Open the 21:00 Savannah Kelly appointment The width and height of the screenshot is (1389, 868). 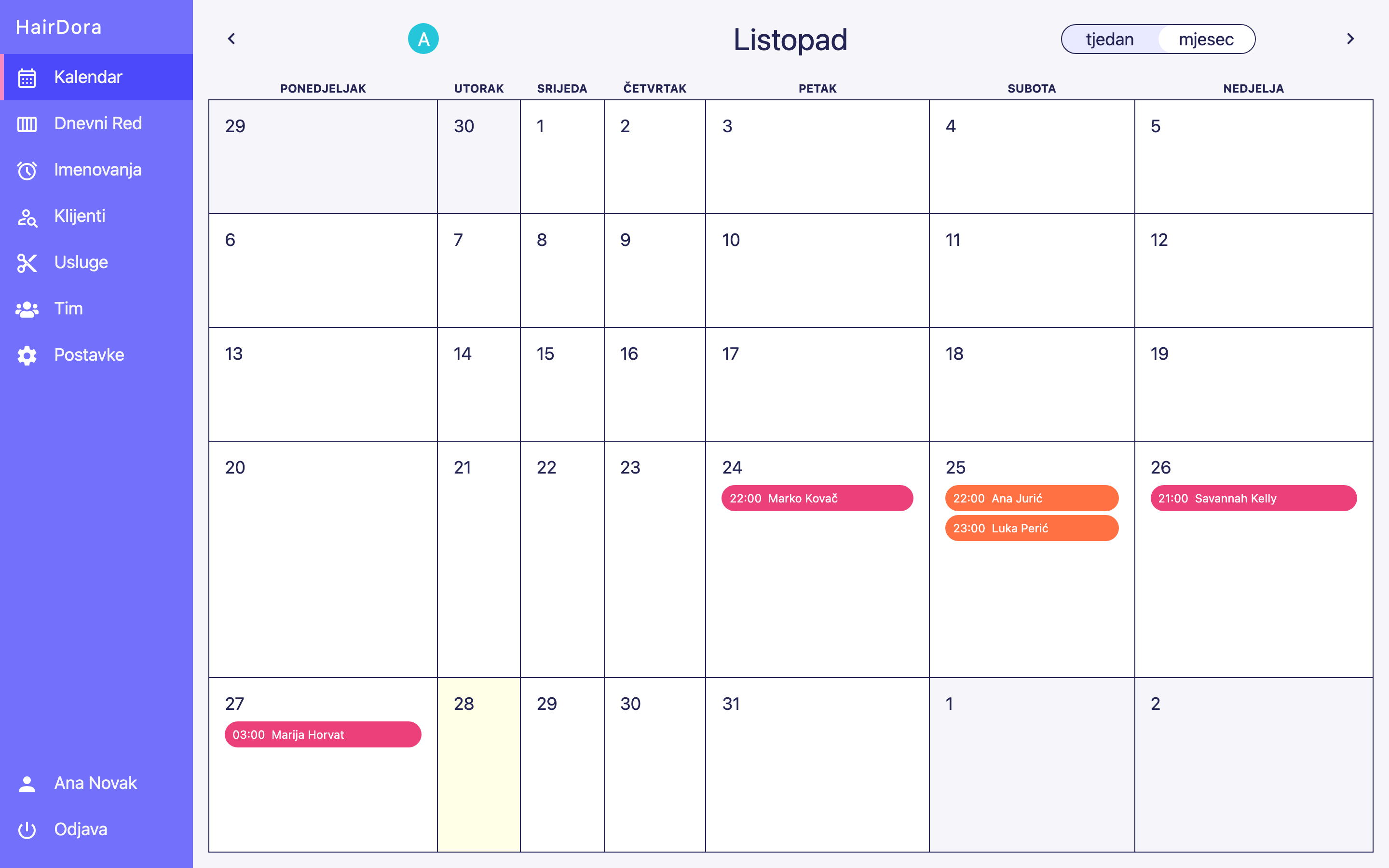[x=1253, y=498]
